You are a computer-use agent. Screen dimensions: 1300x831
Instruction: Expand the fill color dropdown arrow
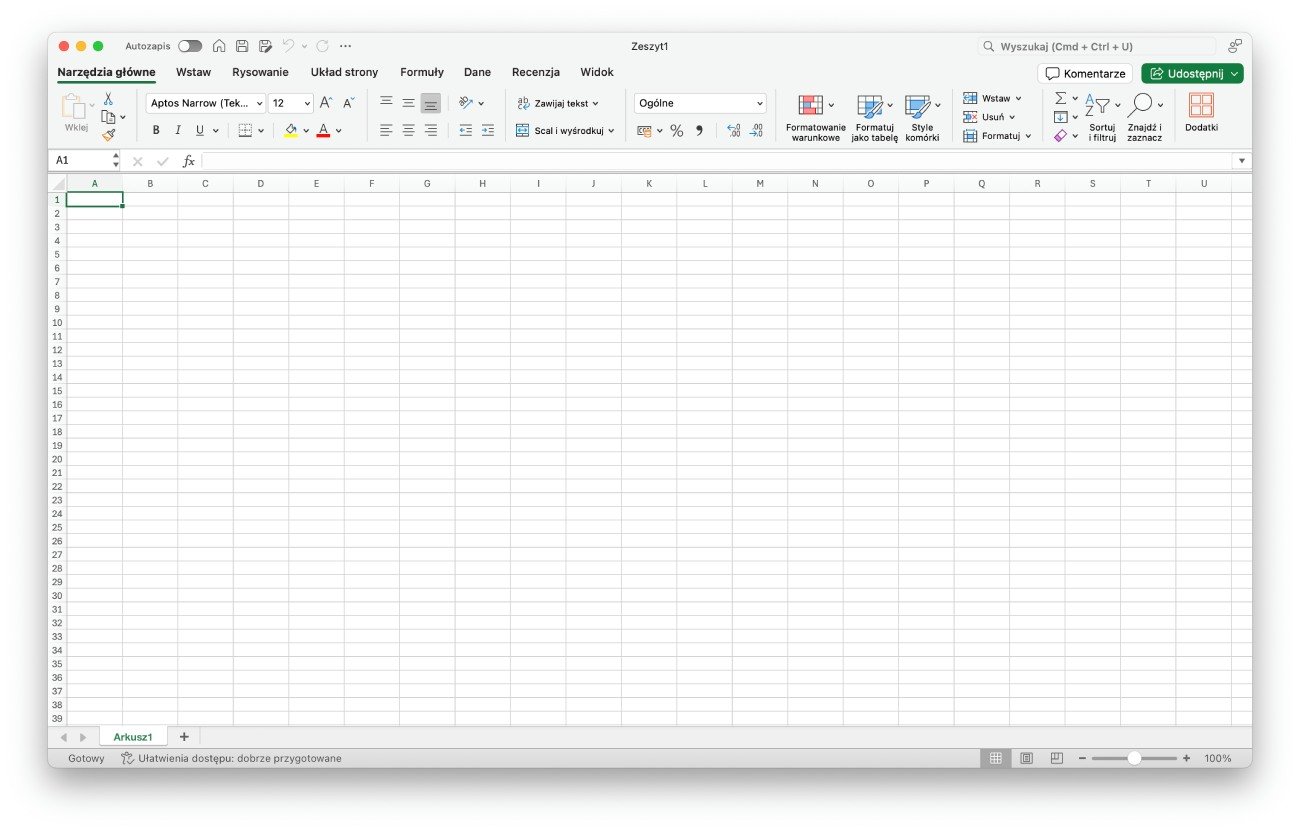[x=306, y=130]
